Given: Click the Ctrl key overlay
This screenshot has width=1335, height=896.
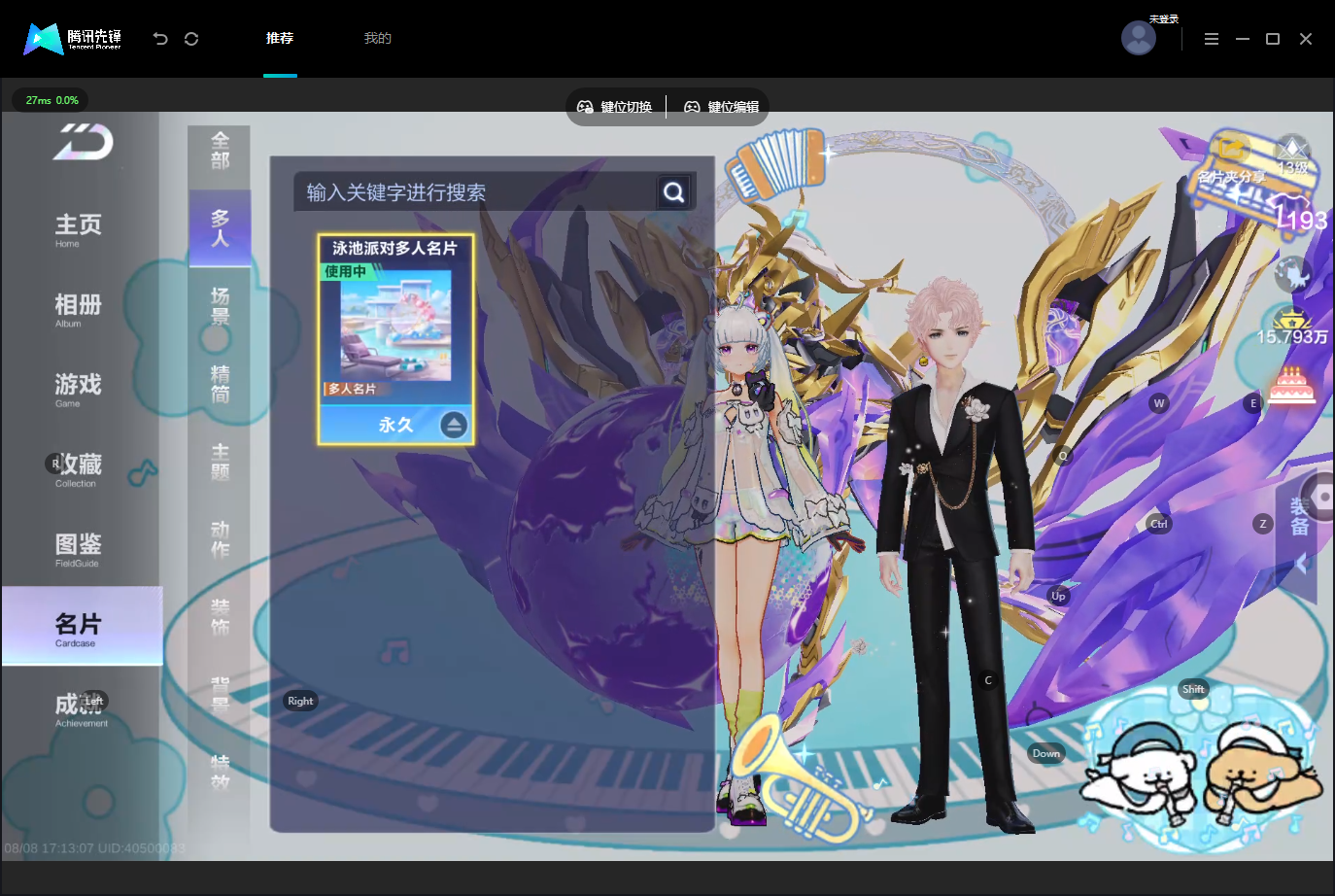Looking at the screenshot, I should pyautogui.click(x=1159, y=524).
